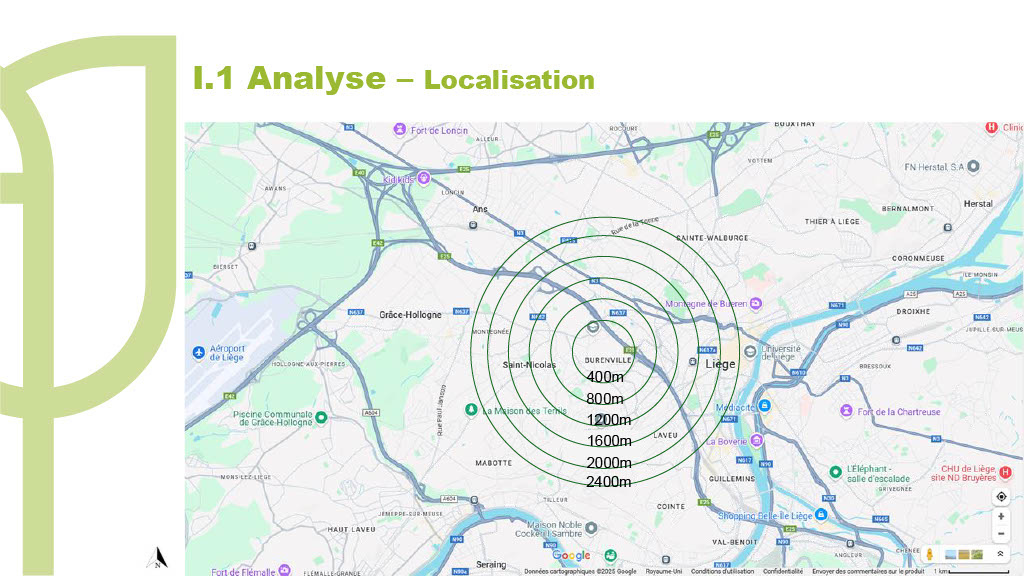
Task: Click the BURENVILLE district label
Action: tap(608, 360)
